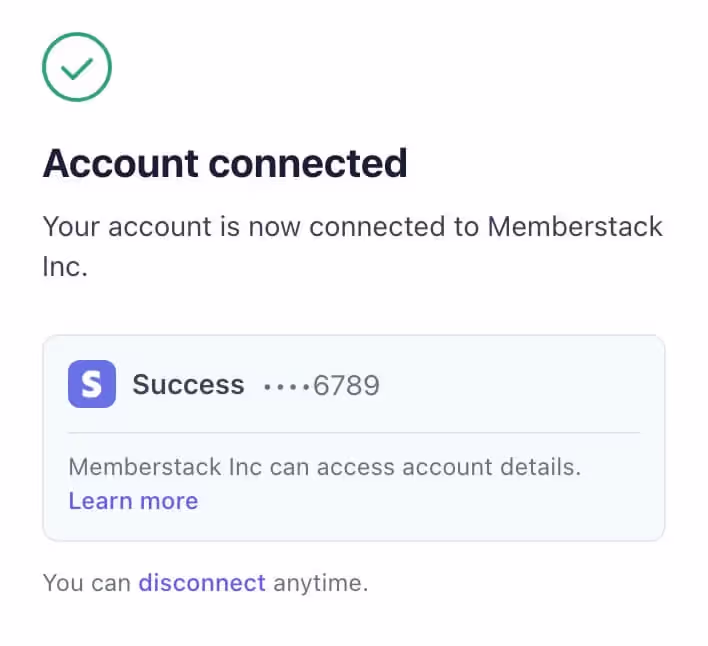Image resolution: width=708 pixels, height=646 pixels.
Task: Click the divider line inside the account card
Action: (354, 433)
